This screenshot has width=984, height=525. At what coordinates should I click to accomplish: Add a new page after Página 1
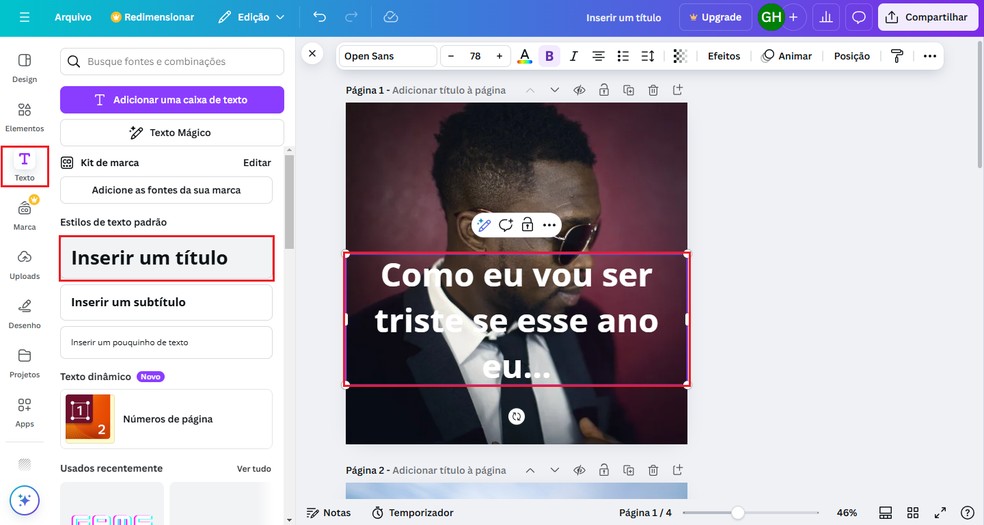678,90
